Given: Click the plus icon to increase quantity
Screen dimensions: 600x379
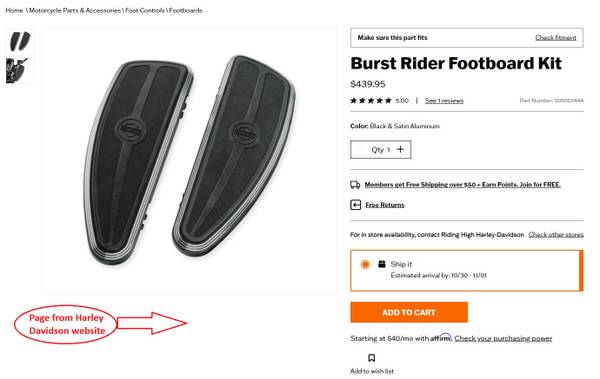Looking at the screenshot, I should [x=400, y=149].
